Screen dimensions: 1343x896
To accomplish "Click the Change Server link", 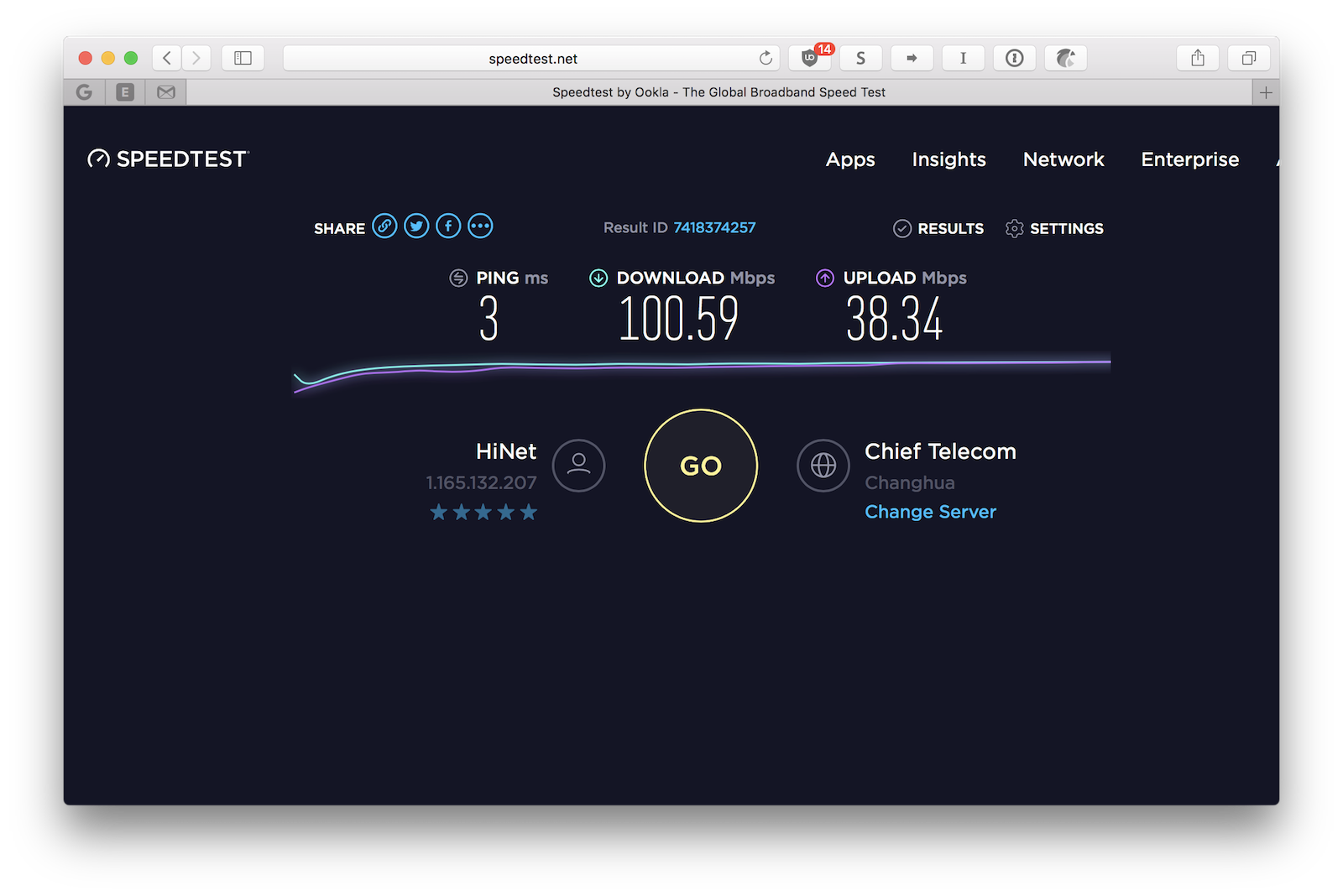I will 930,512.
